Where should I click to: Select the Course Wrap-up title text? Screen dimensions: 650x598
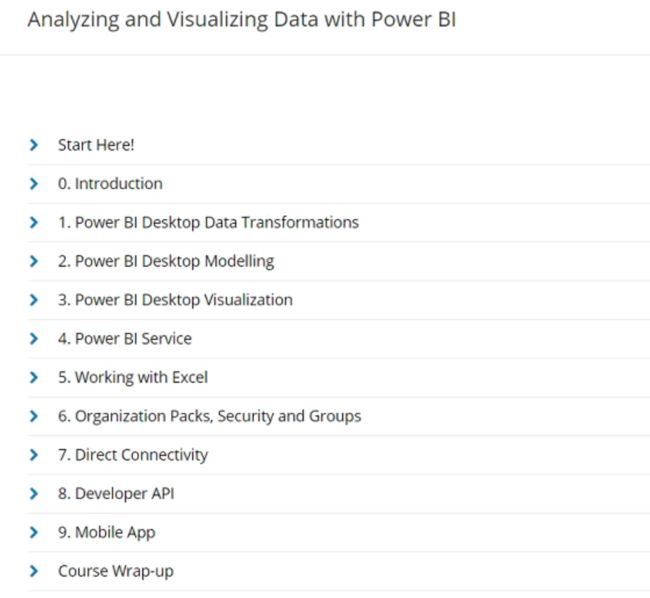coord(116,571)
